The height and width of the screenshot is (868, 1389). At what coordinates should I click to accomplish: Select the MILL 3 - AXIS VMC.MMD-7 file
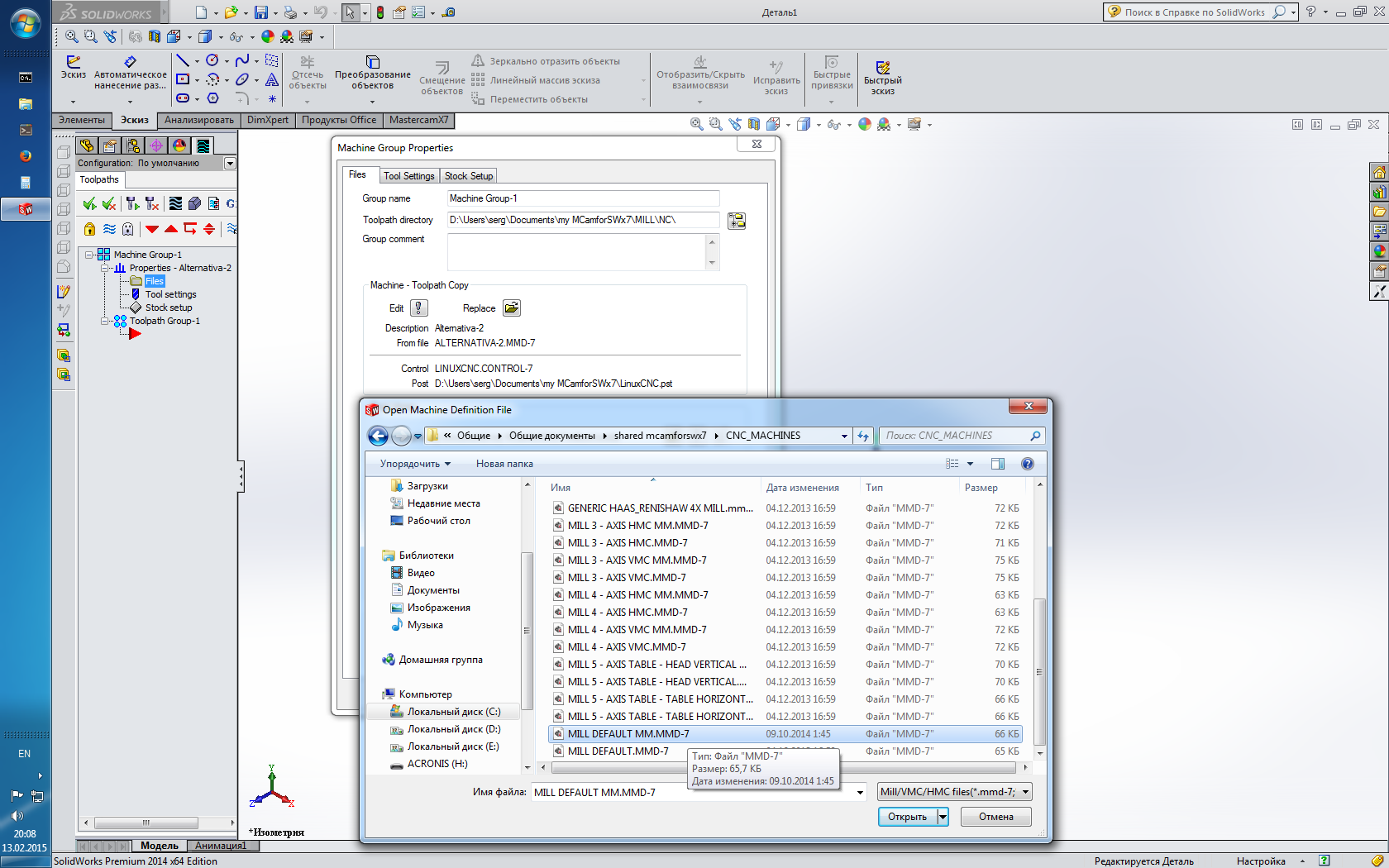(626, 578)
